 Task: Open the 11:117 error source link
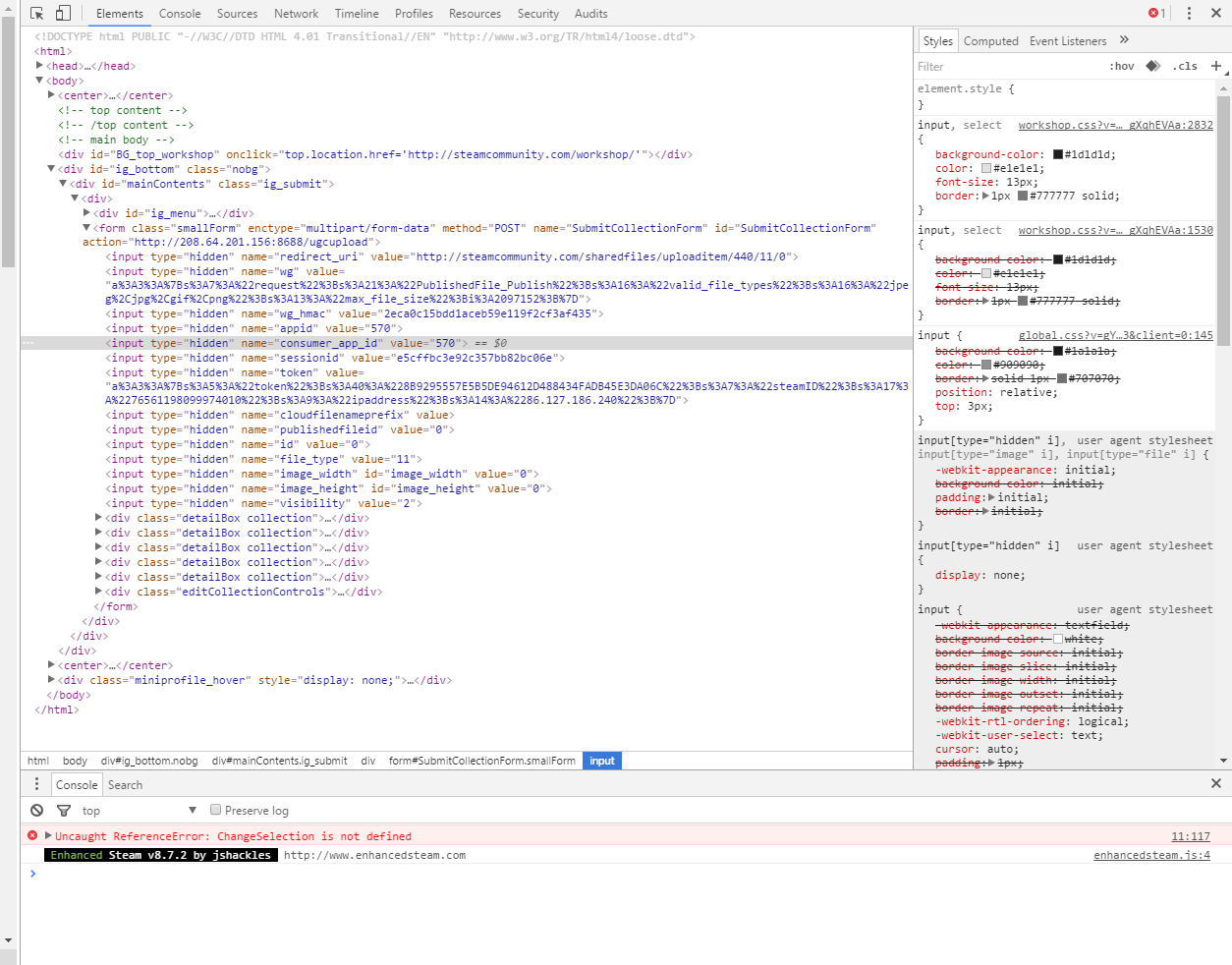[x=1190, y=836]
